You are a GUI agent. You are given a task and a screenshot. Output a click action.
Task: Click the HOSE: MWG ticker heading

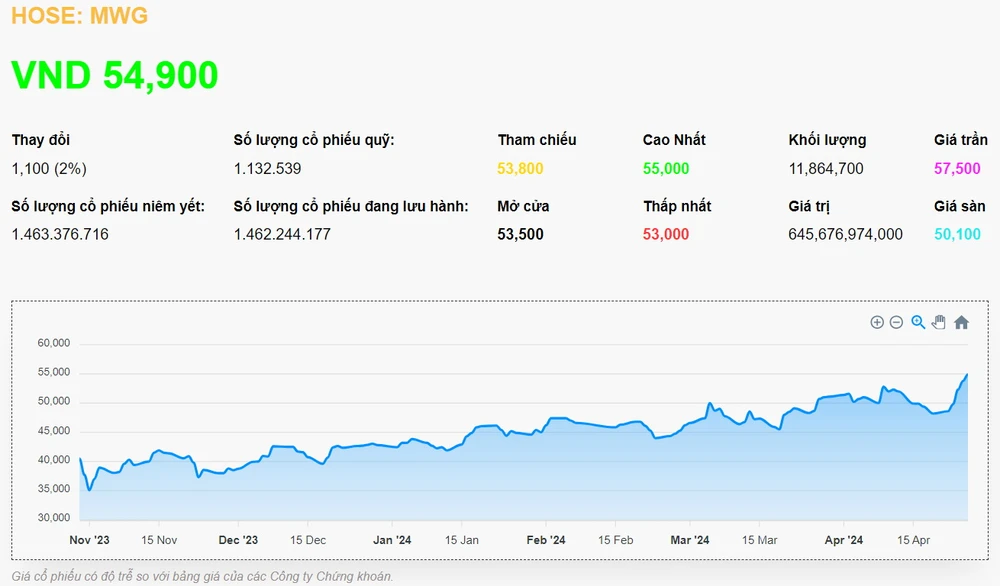coord(79,15)
